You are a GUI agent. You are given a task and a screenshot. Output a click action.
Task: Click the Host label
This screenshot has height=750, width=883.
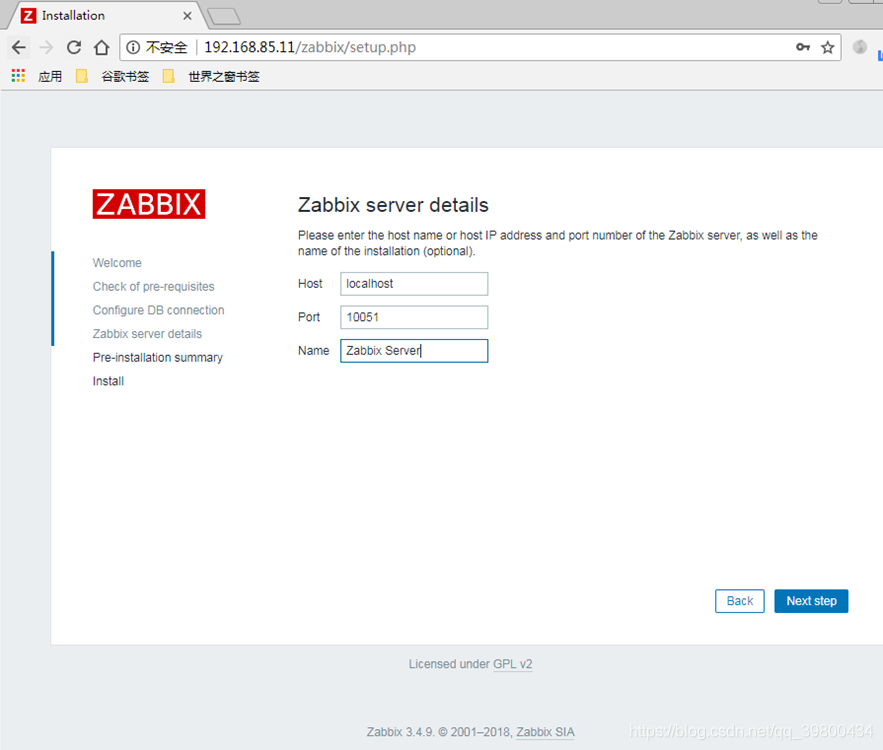click(310, 284)
